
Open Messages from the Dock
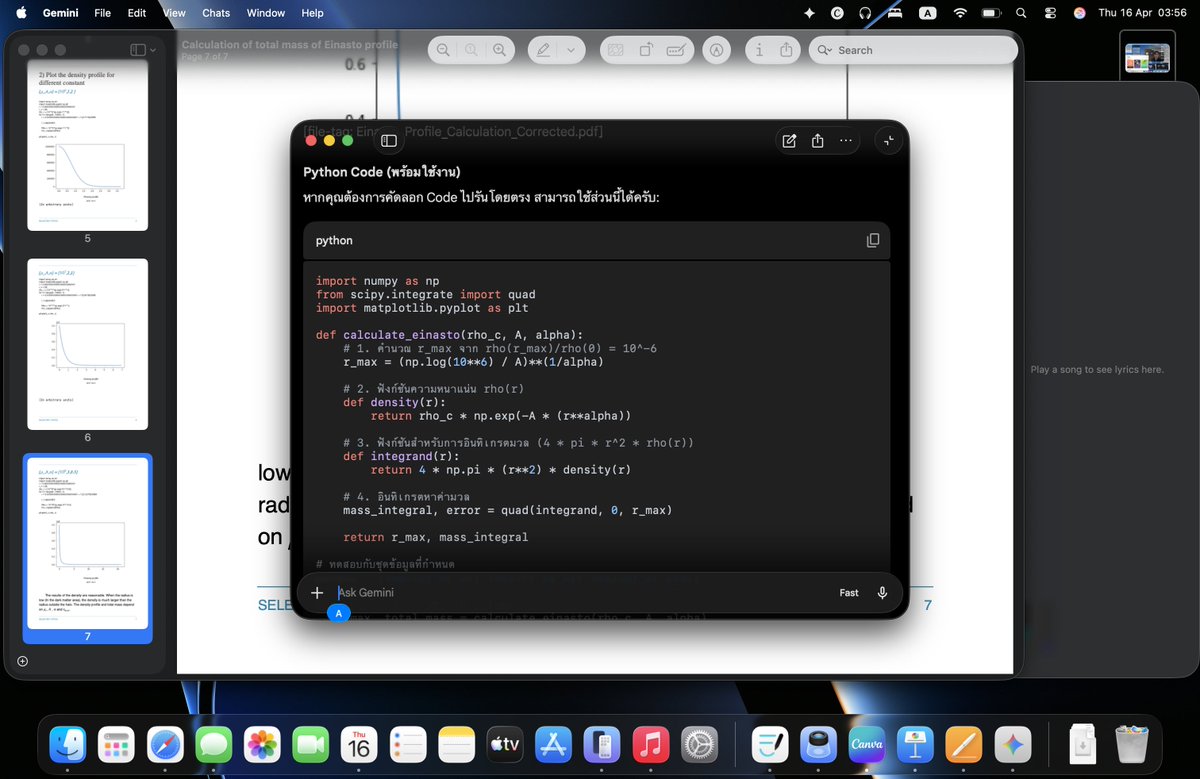[x=214, y=745]
